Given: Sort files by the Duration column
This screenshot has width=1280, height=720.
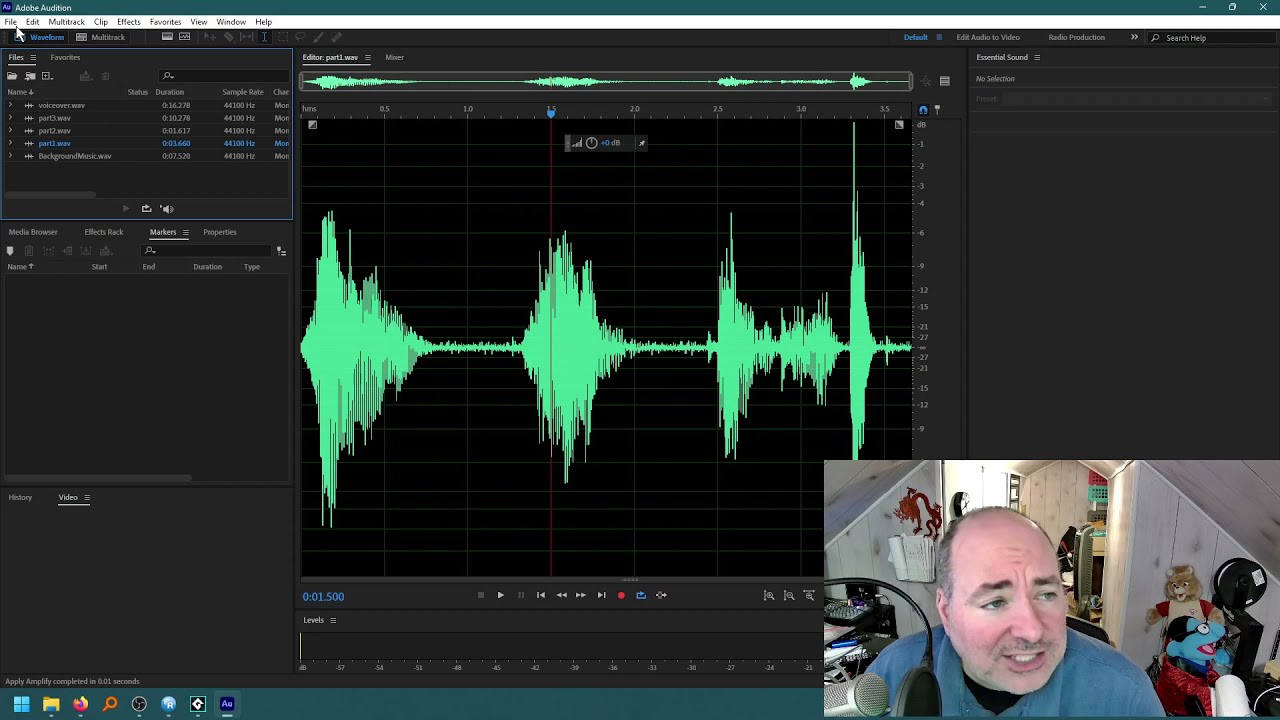Looking at the screenshot, I should click(x=169, y=92).
